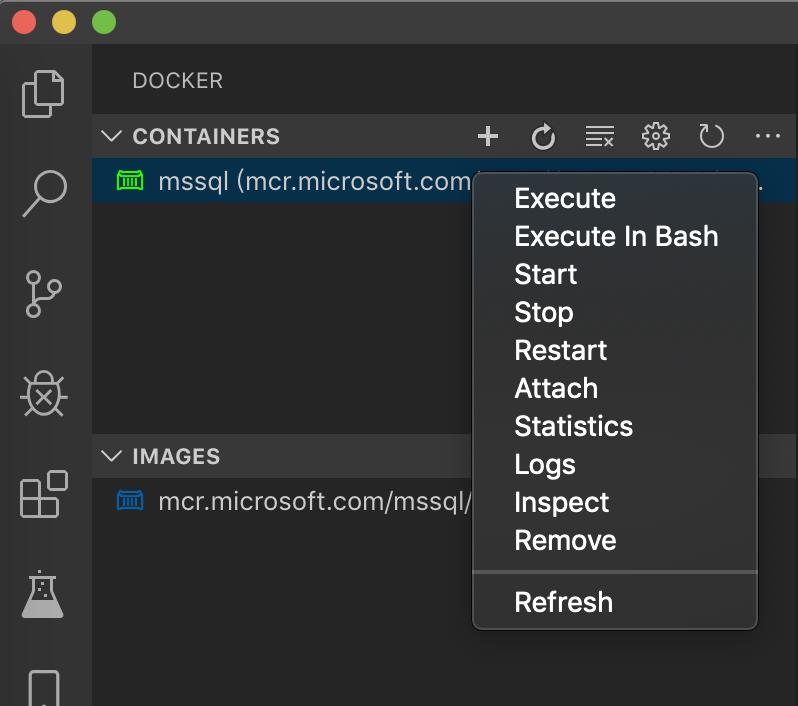Click the clear list icon in Containers toolbar
Screen dimensions: 798x706
coord(600,136)
